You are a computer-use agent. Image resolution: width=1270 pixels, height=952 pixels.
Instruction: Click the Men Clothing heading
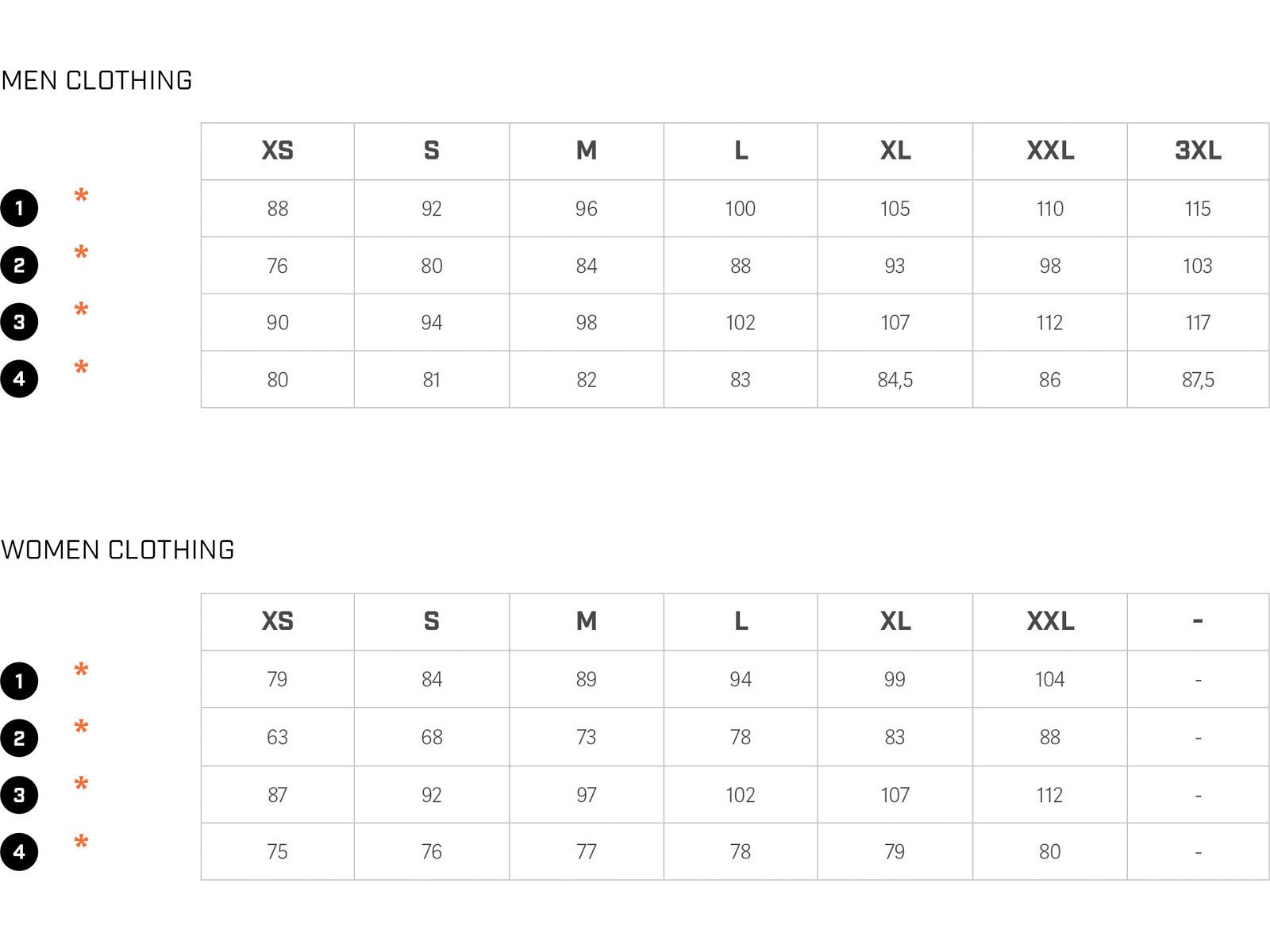pyautogui.click(x=97, y=81)
